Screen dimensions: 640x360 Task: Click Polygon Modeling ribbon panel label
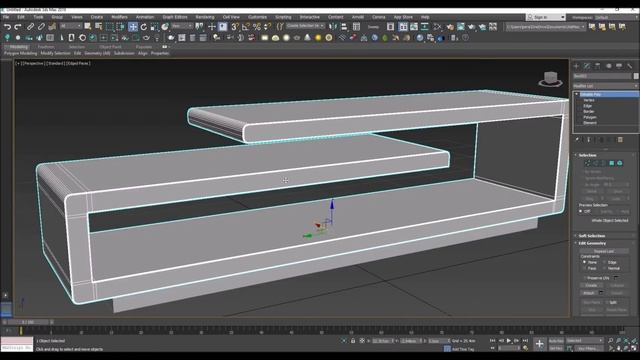tap(20, 53)
